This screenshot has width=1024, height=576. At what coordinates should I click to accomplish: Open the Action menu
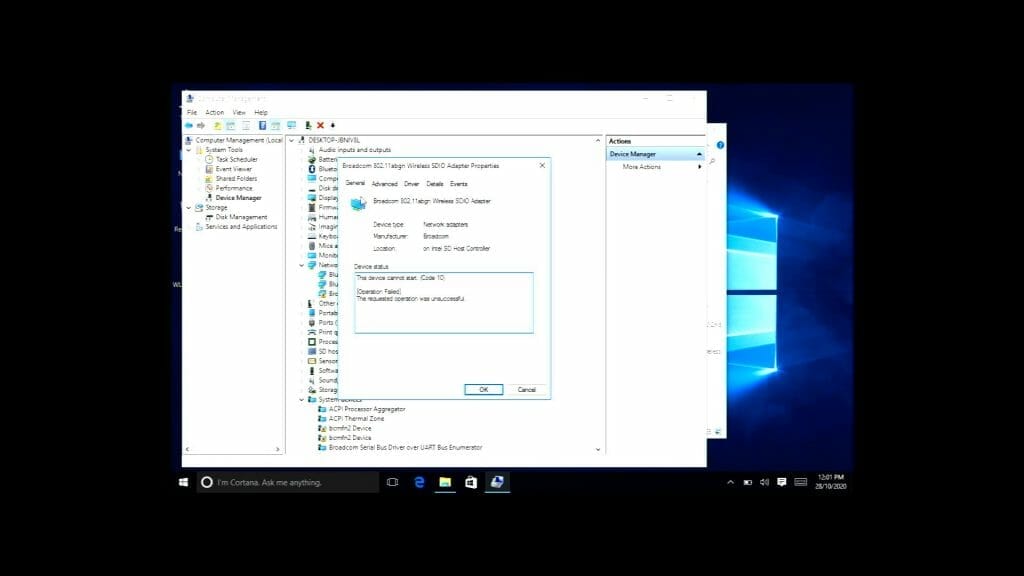click(213, 111)
